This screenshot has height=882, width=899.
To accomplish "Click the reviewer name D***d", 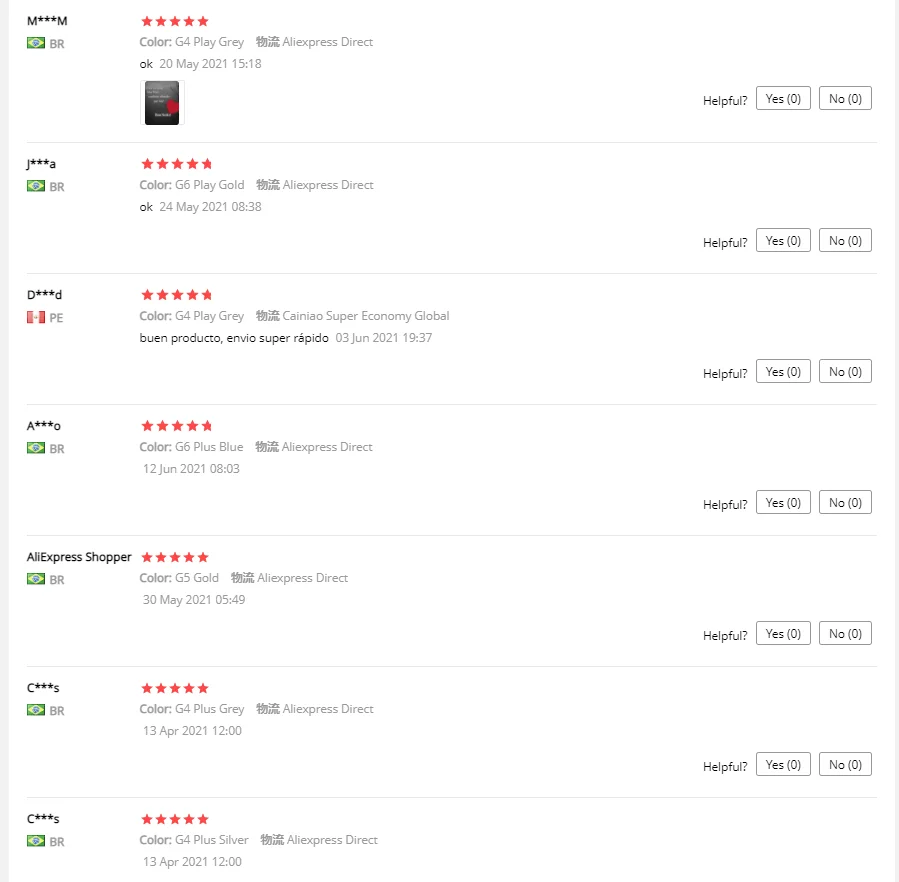I will tap(44, 295).
